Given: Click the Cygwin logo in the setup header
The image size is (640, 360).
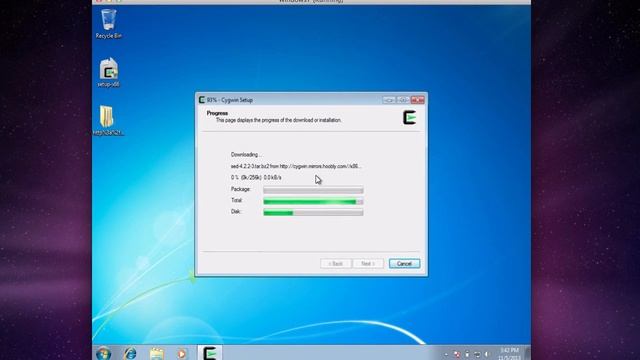Looking at the screenshot, I should click(x=409, y=118).
